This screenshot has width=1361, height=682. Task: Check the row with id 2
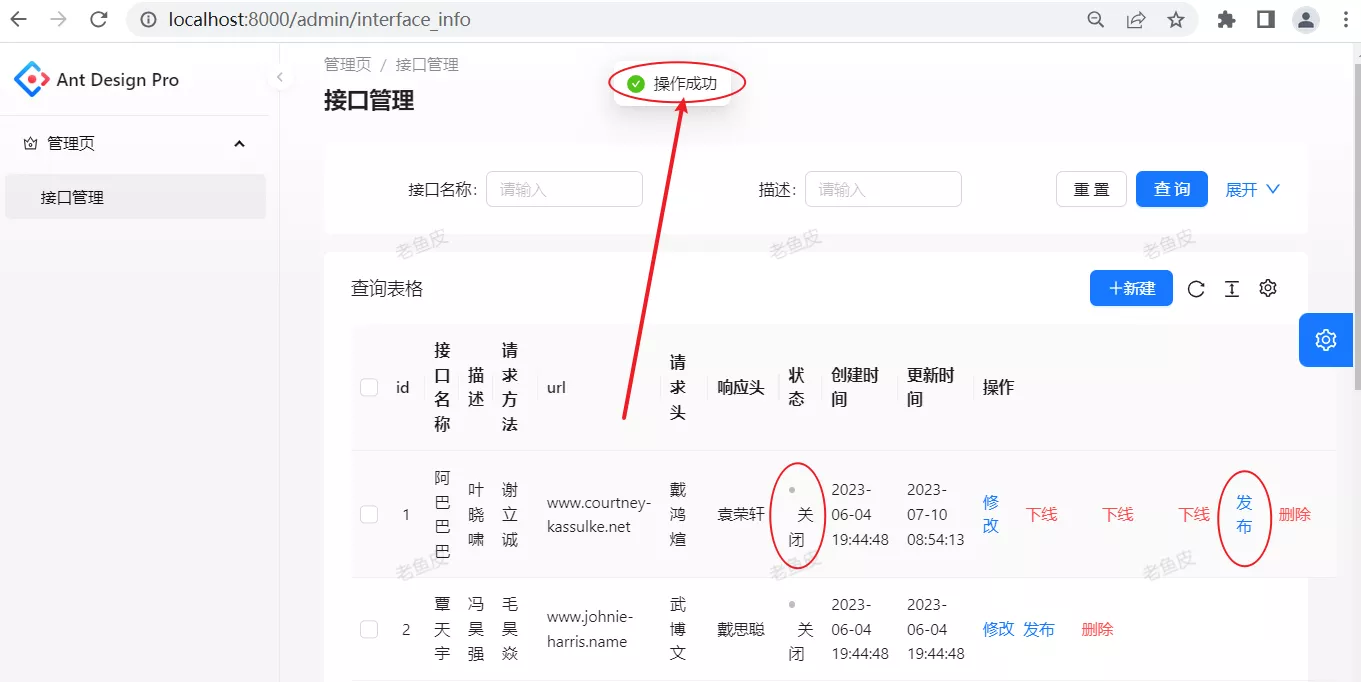click(x=369, y=629)
